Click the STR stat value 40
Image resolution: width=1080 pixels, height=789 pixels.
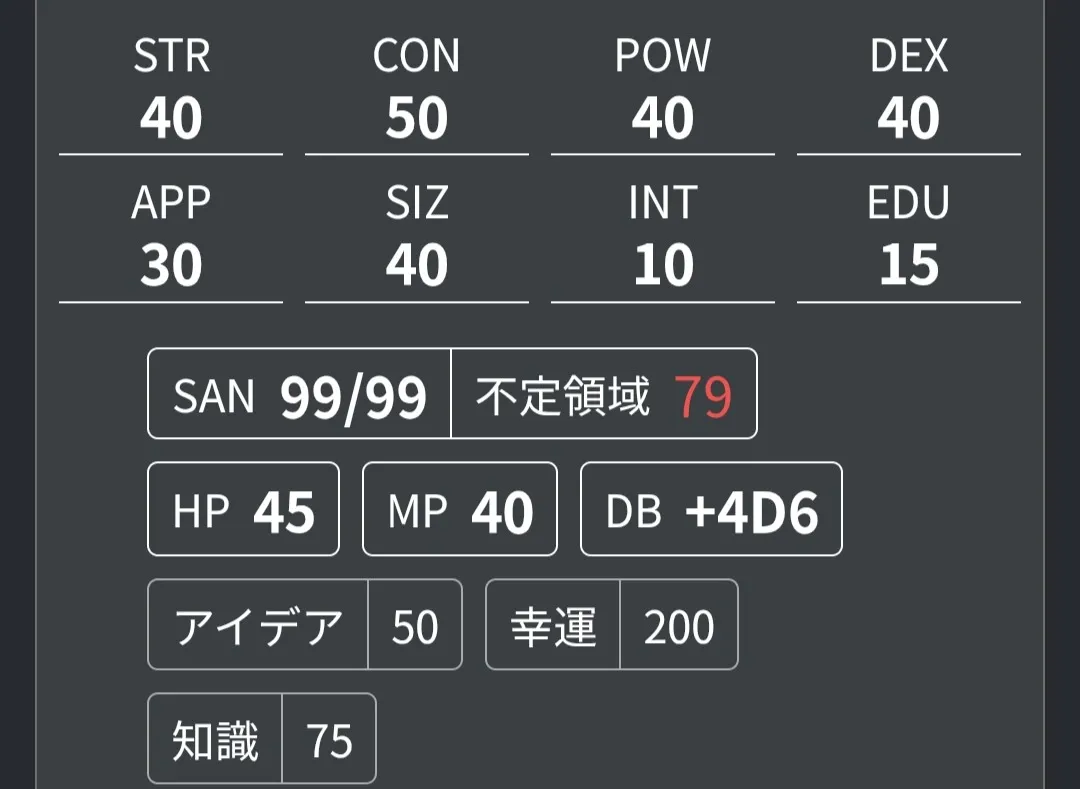point(171,119)
